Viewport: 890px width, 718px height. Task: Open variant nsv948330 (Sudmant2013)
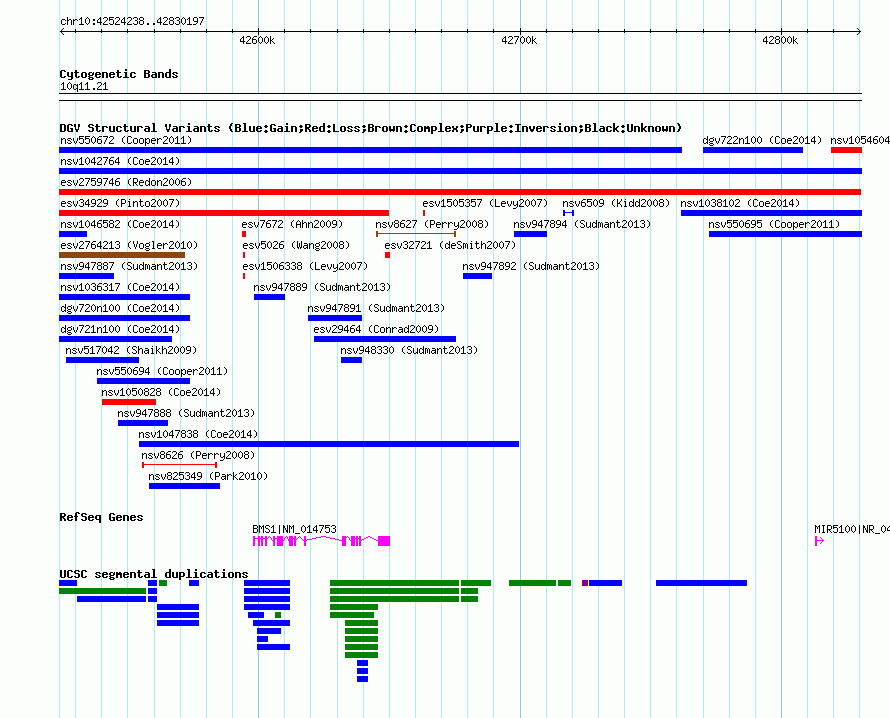[351, 360]
